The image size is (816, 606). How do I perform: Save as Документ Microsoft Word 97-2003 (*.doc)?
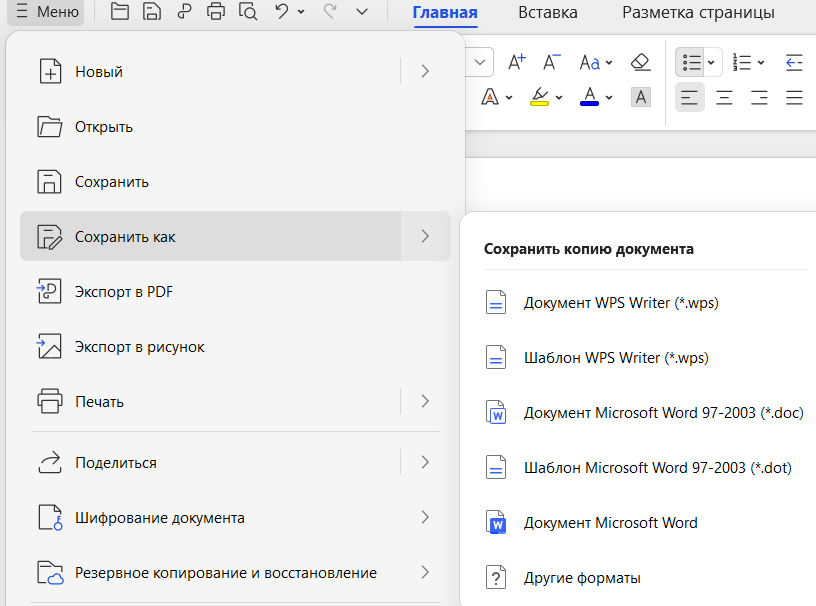[x=644, y=413]
